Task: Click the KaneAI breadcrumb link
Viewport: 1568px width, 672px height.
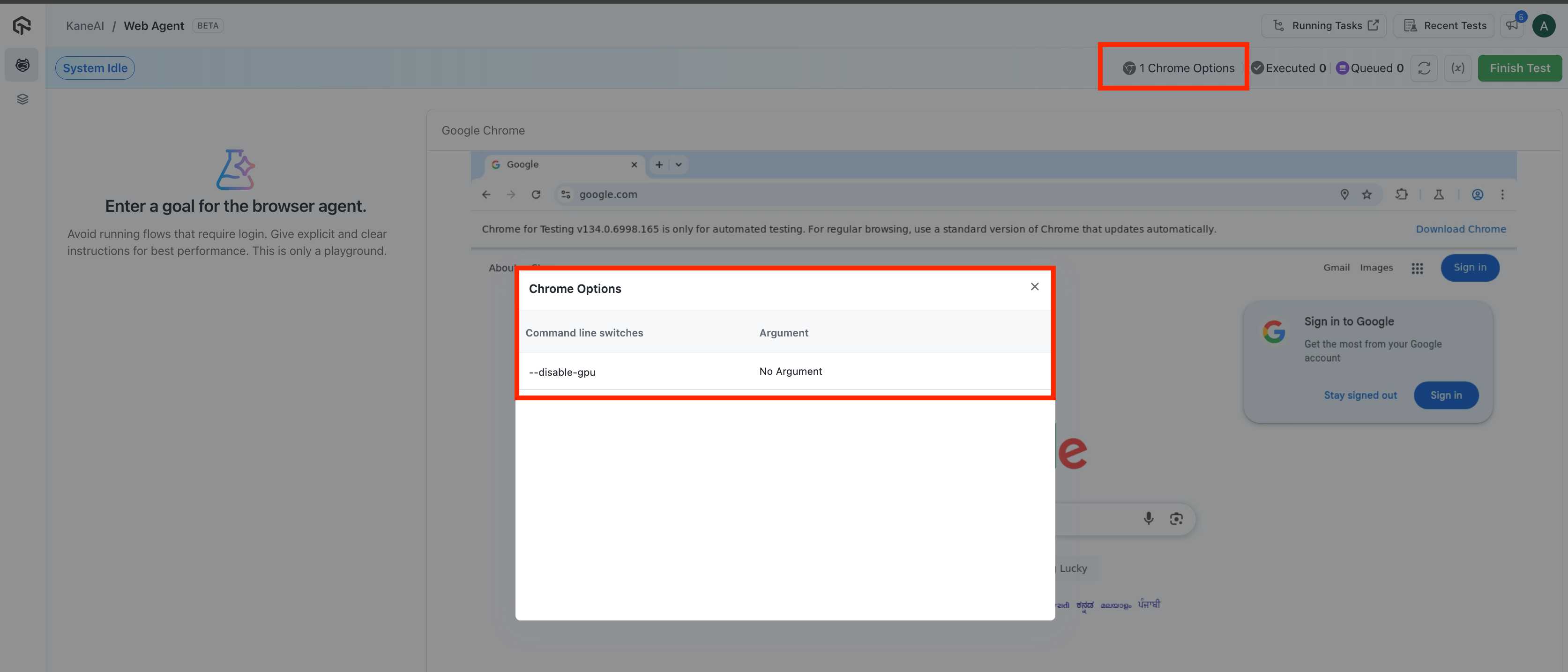Action: (85, 26)
